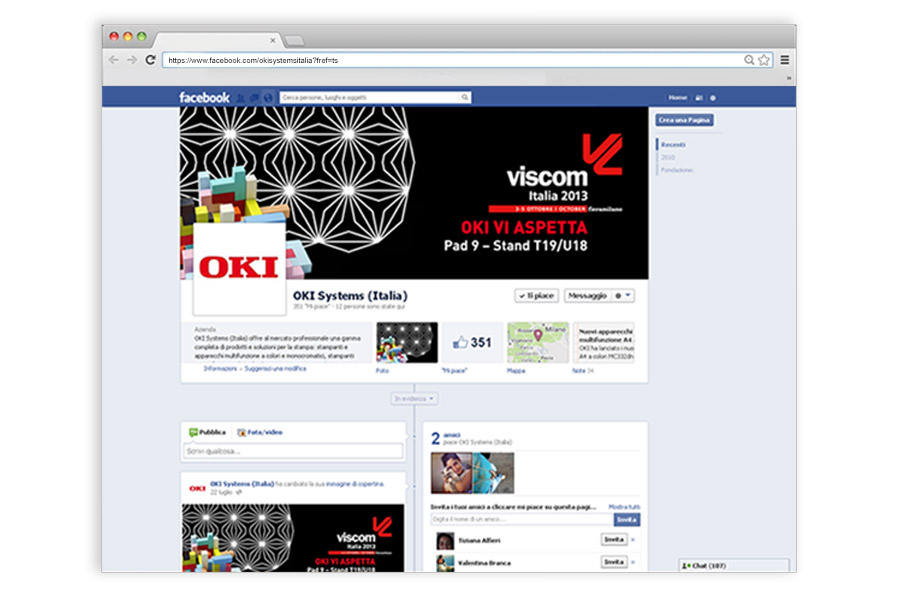Remove the Valentina Branca invite suggestion
Viewport: 900px width, 600px height.
pyautogui.click(x=633, y=562)
